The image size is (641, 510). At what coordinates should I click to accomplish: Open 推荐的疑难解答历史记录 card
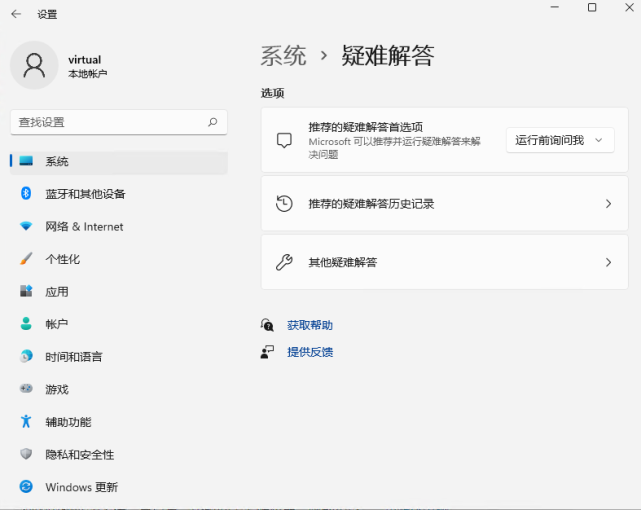(445, 204)
